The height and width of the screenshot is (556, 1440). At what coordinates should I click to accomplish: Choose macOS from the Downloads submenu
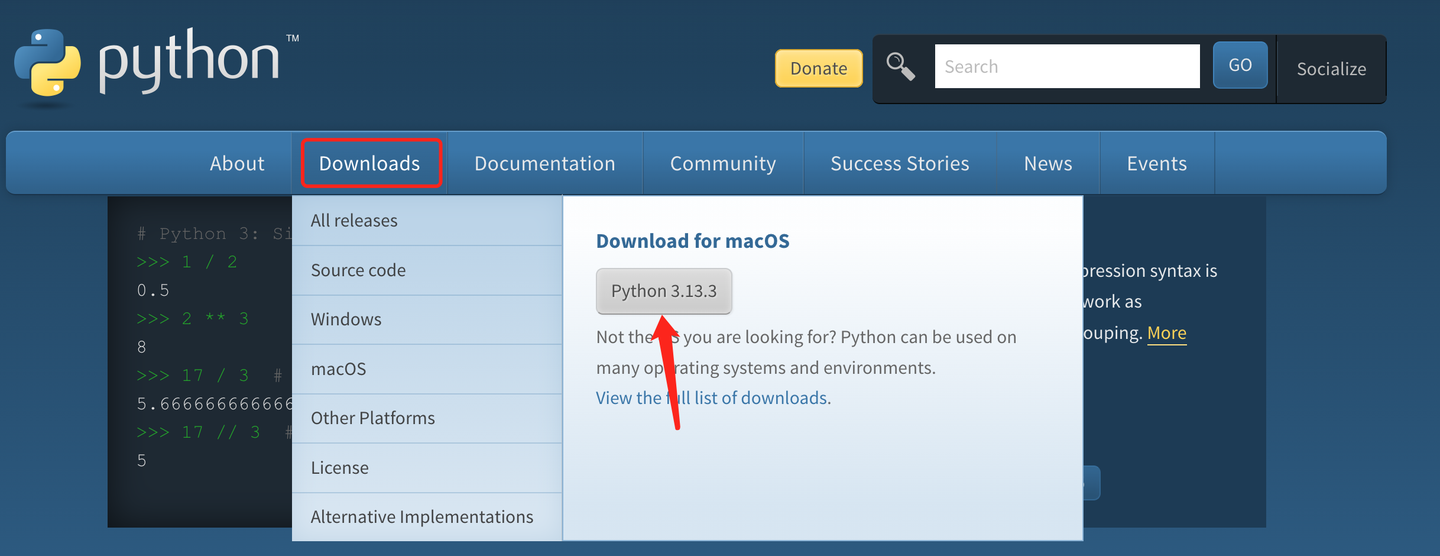(x=338, y=369)
